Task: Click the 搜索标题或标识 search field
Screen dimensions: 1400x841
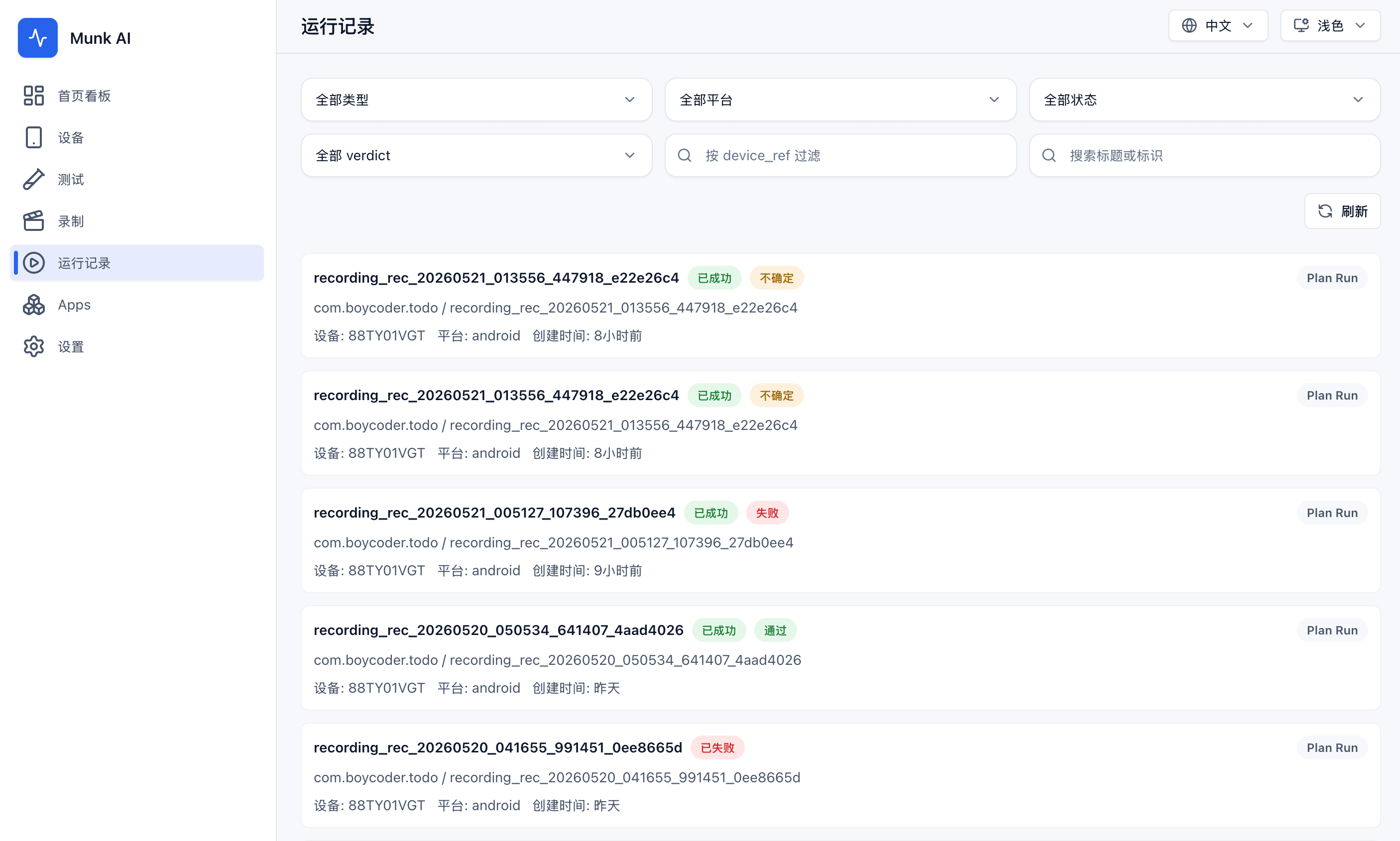Action: click(1204, 155)
